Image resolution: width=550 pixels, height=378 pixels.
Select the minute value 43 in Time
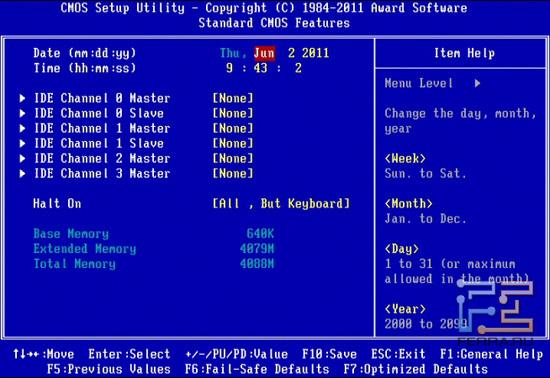tap(261, 68)
